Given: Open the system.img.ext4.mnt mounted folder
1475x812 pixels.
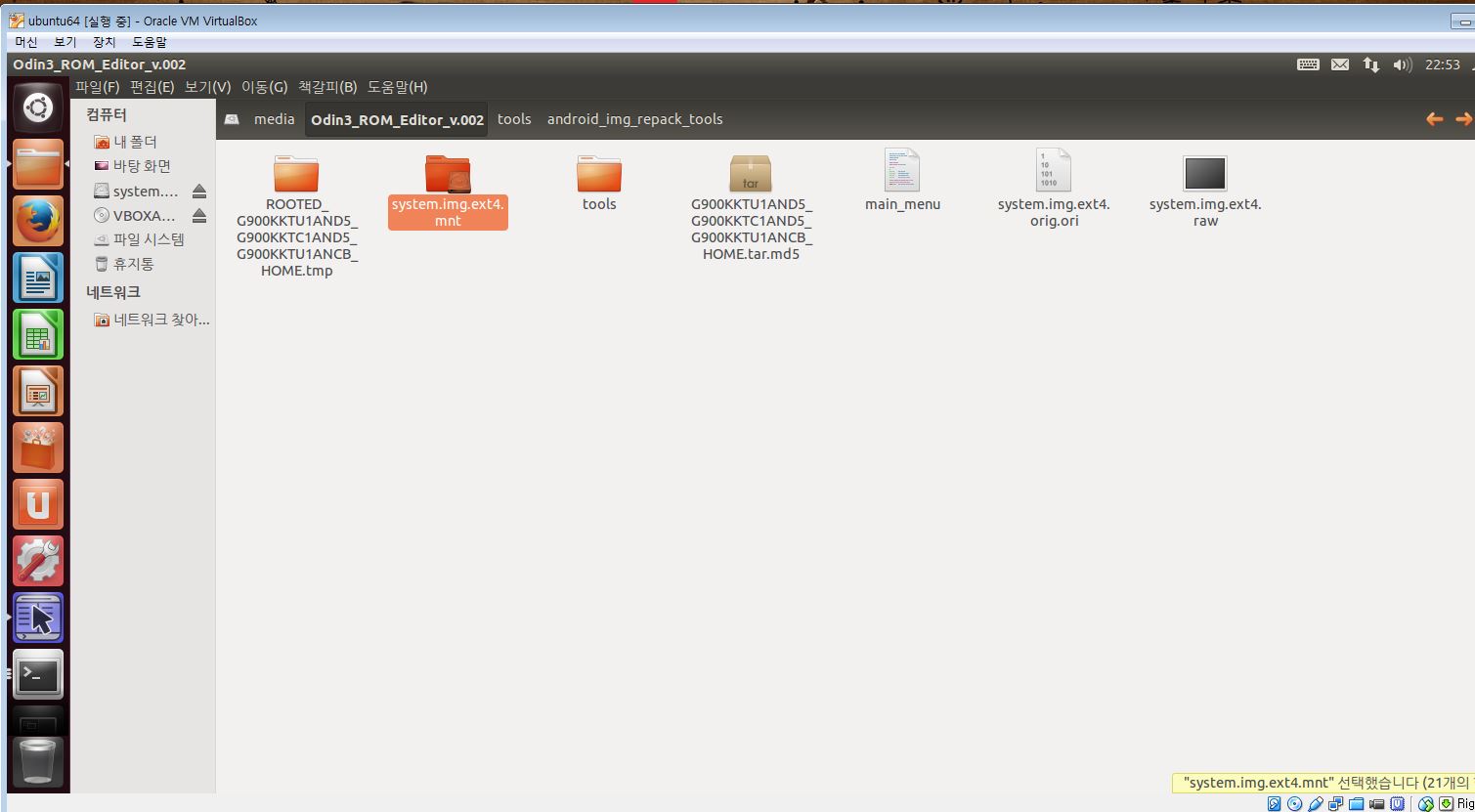Looking at the screenshot, I should tap(448, 175).
